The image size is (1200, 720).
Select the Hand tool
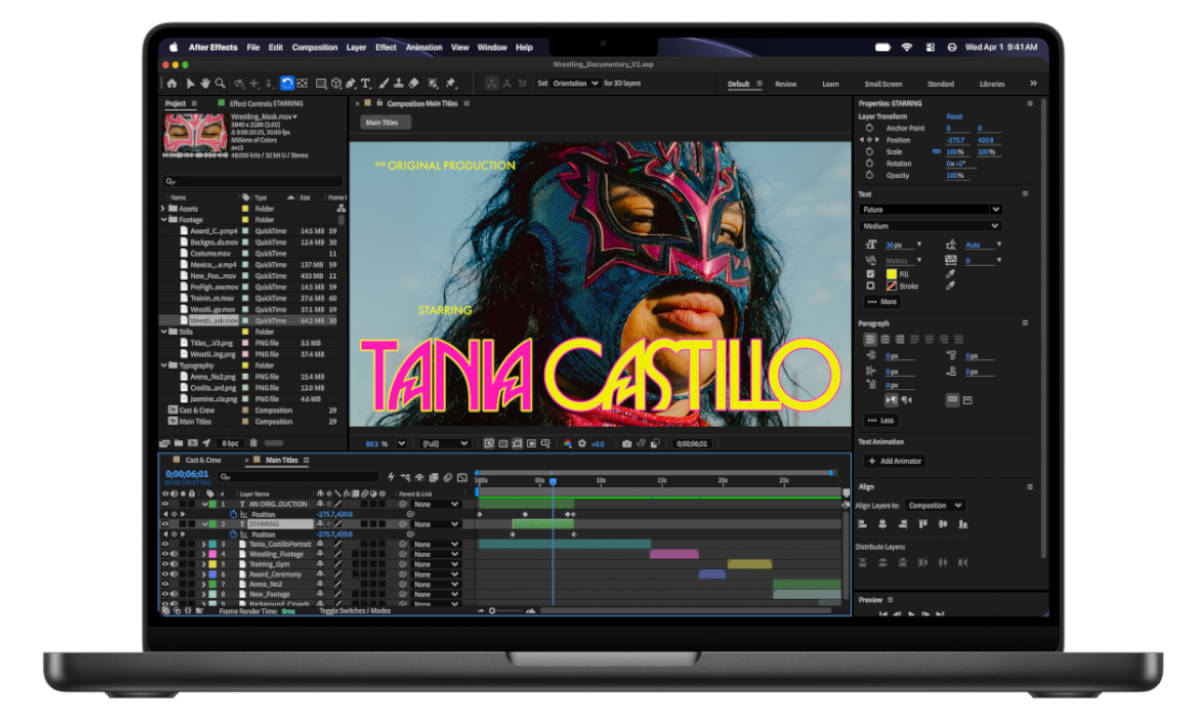tap(205, 84)
